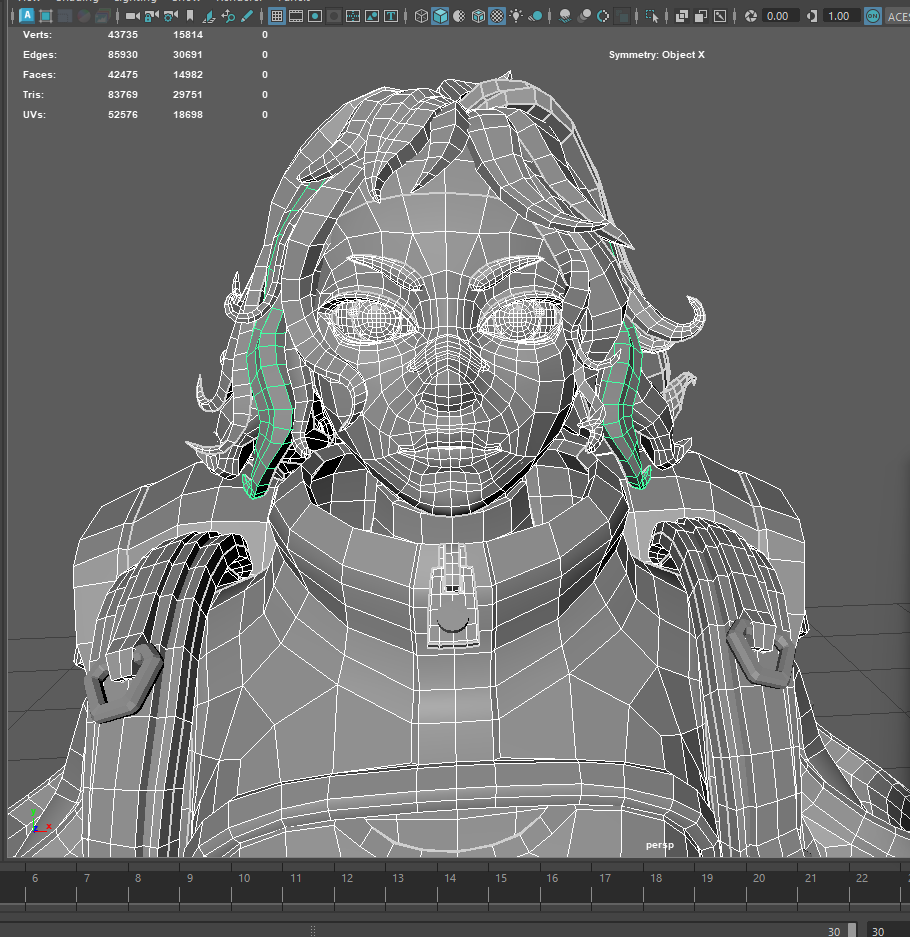
Task: Enable the 2D Pan/Zoom icon
Action: tap(228, 16)
